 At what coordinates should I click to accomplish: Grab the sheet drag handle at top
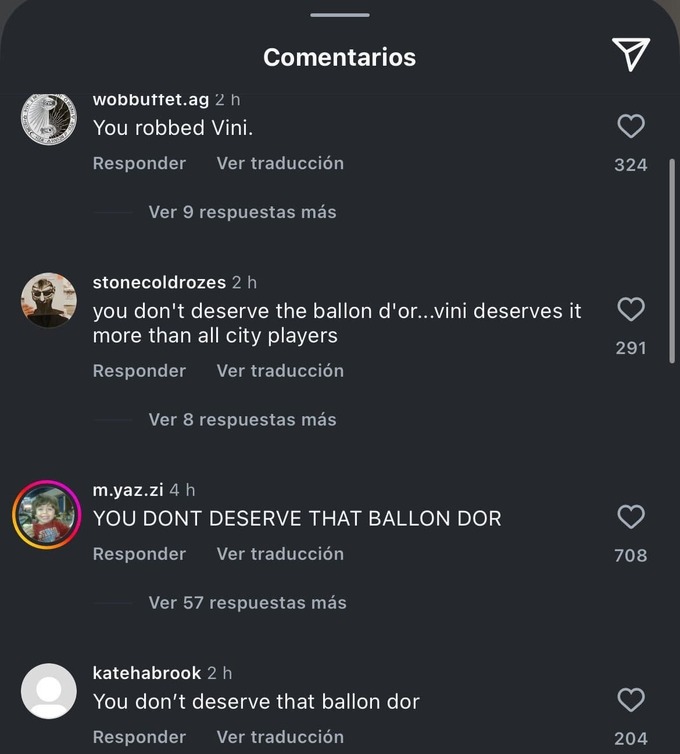point(340,15)
